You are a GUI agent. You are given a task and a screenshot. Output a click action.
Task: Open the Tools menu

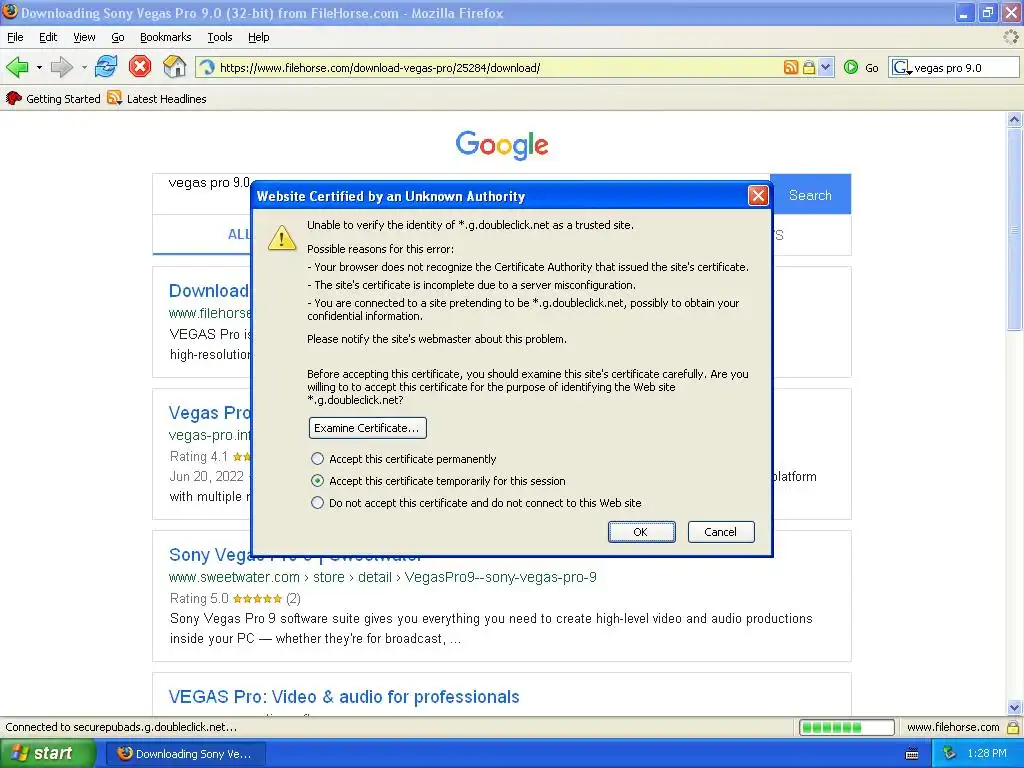click(x=220, y=37)
